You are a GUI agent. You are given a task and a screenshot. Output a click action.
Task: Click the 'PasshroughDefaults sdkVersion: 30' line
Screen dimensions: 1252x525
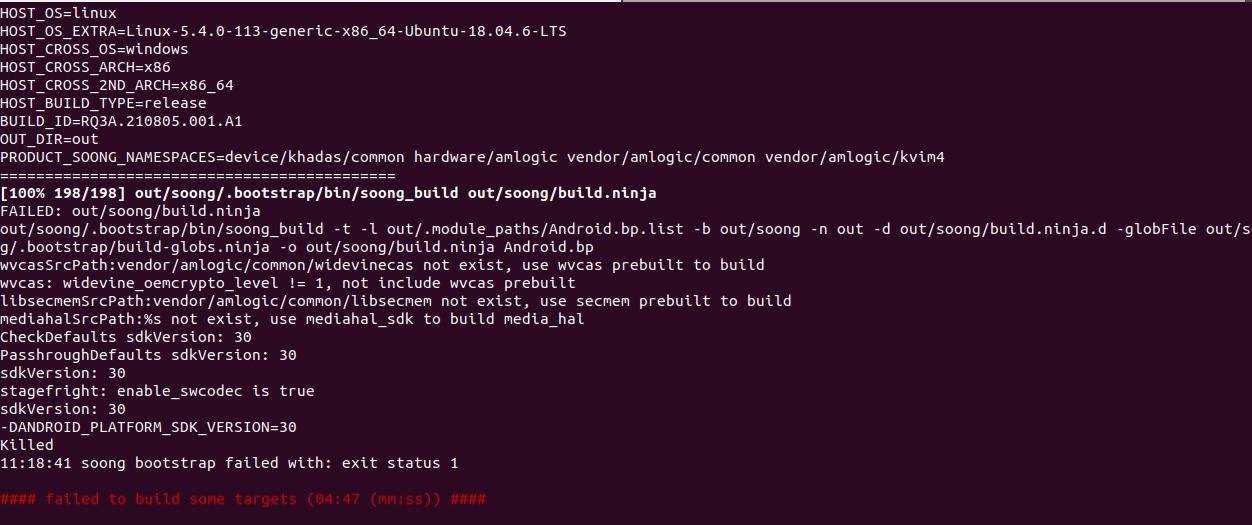pyautogui.click(x=148, y=355)
